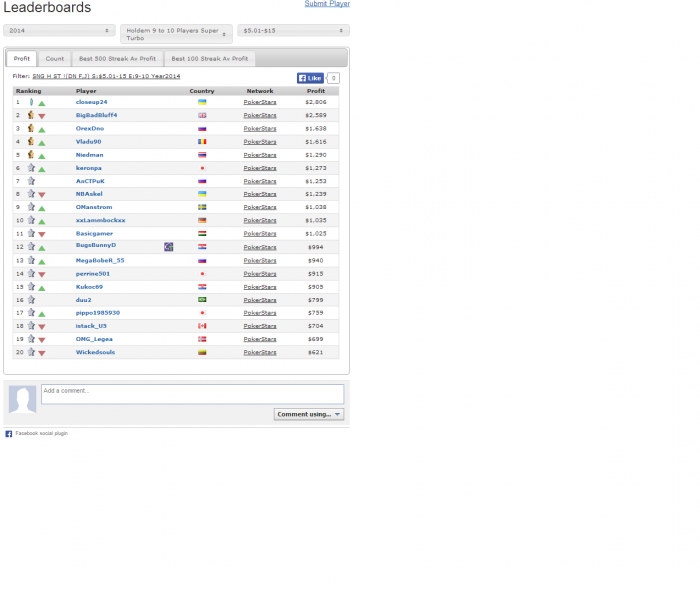Image resolution: width=700 pixels, height=594 pixels.
Task: Open Kukoc69 player profile
Action: click(x=89, y=287)
